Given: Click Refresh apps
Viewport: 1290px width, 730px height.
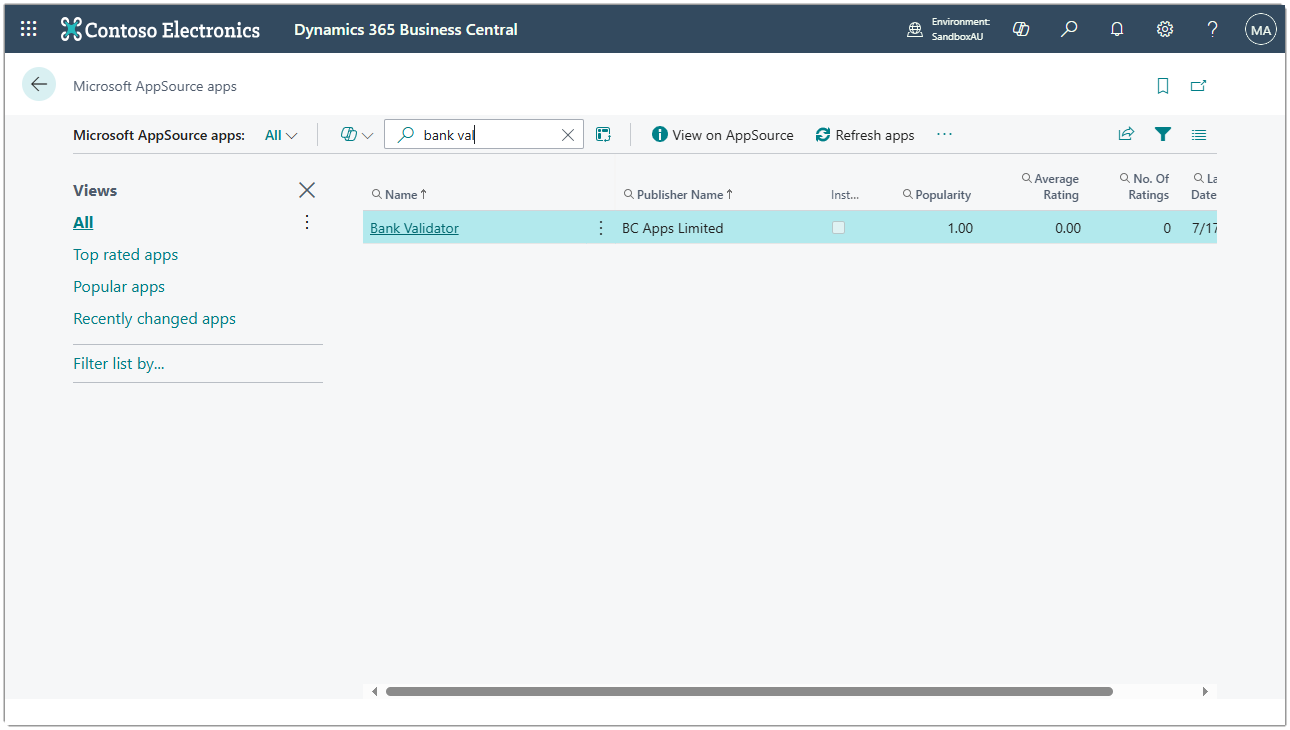Looking at the screenshot, I should 865,135.
